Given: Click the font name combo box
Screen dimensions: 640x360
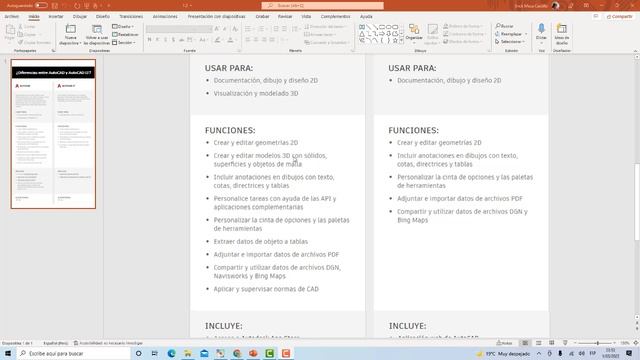Looking at the screenshot, I should 179,29.
